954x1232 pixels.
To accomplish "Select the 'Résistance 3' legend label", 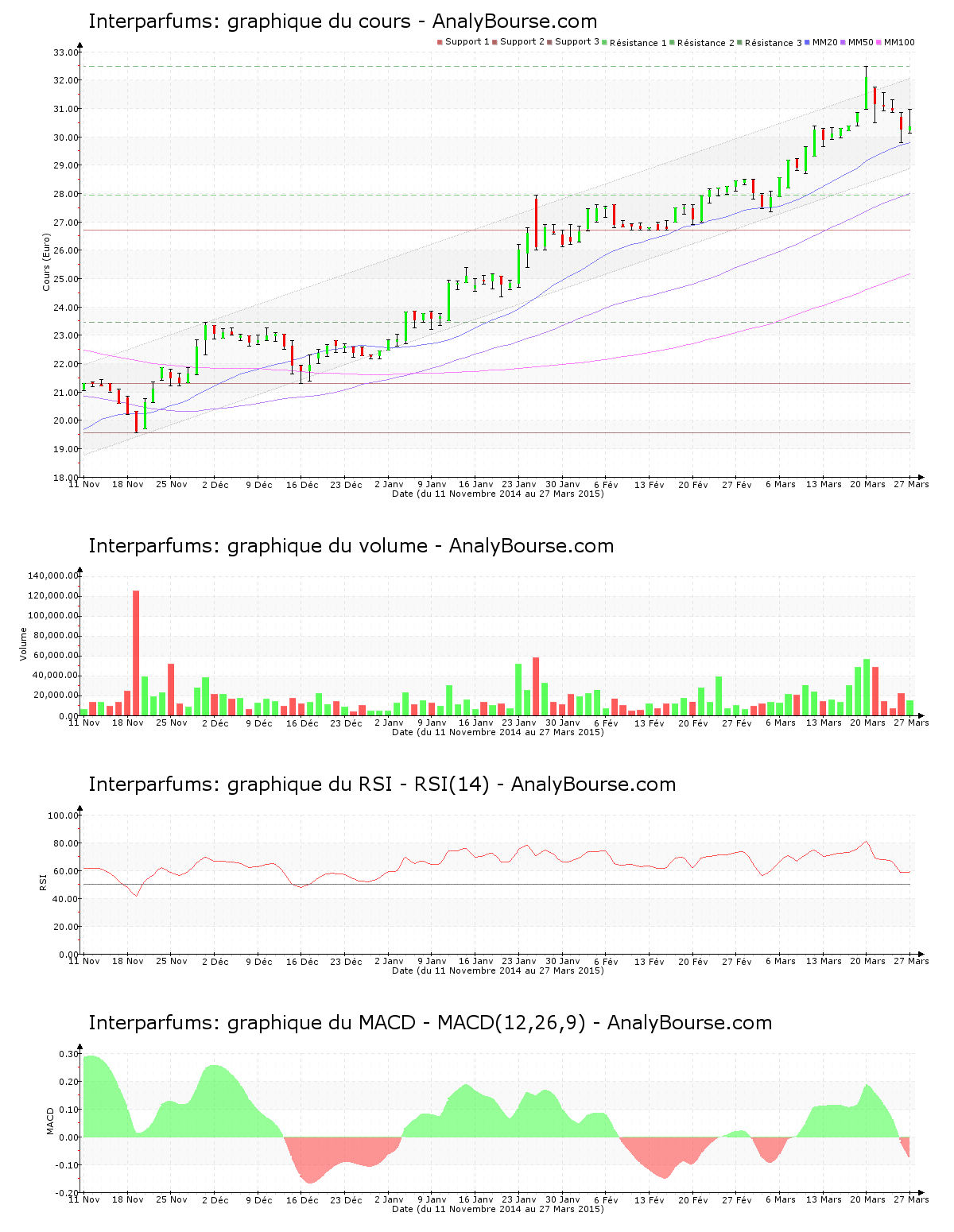I will 774,43.
